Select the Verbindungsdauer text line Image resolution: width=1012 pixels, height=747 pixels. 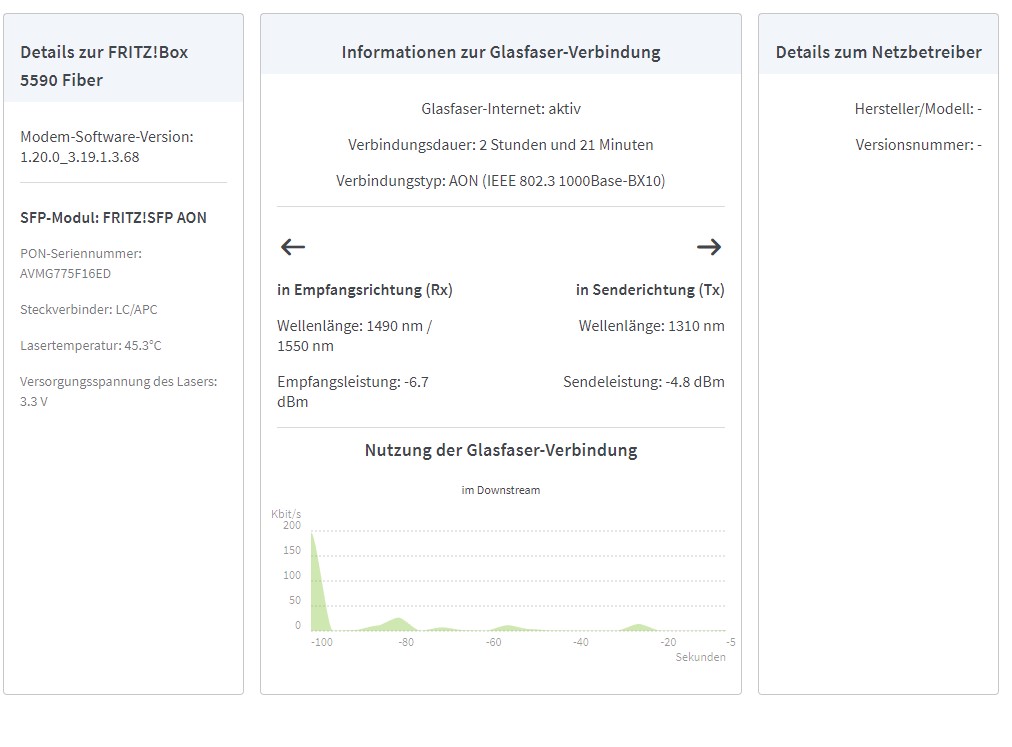click(501, 145)
